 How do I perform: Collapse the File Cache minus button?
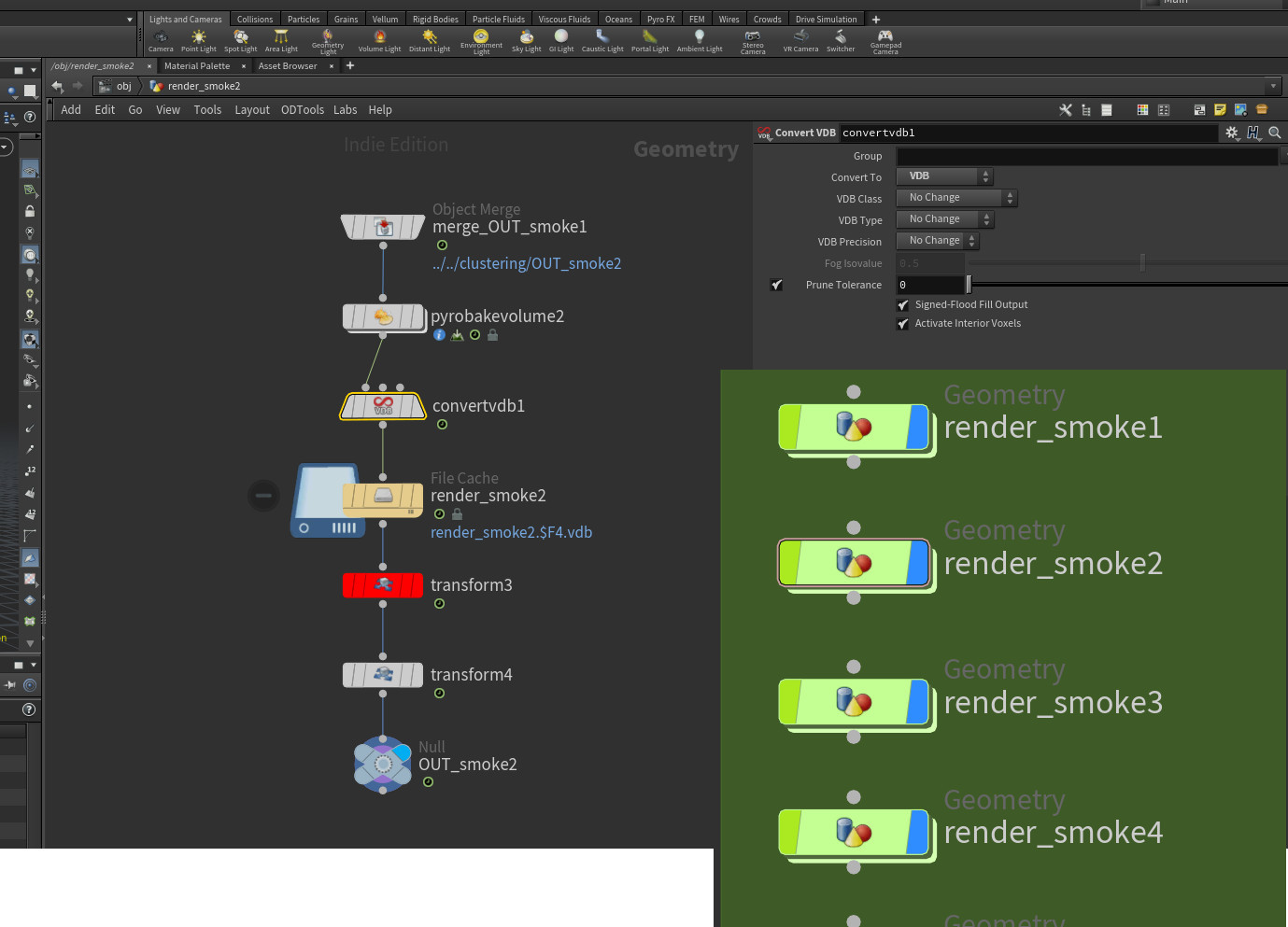point(263,495)
